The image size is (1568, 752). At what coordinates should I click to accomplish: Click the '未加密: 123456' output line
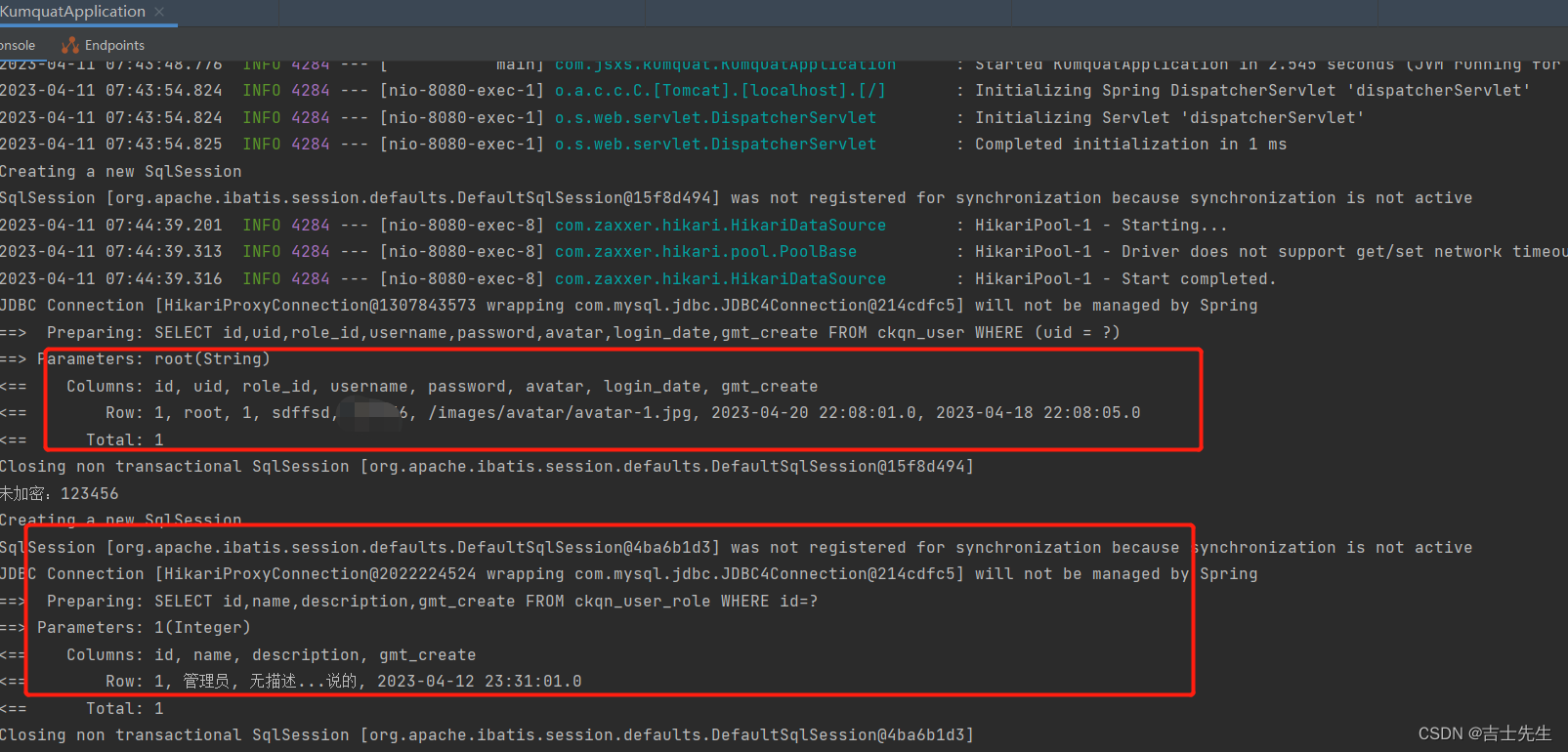click(x=59, y=493)
